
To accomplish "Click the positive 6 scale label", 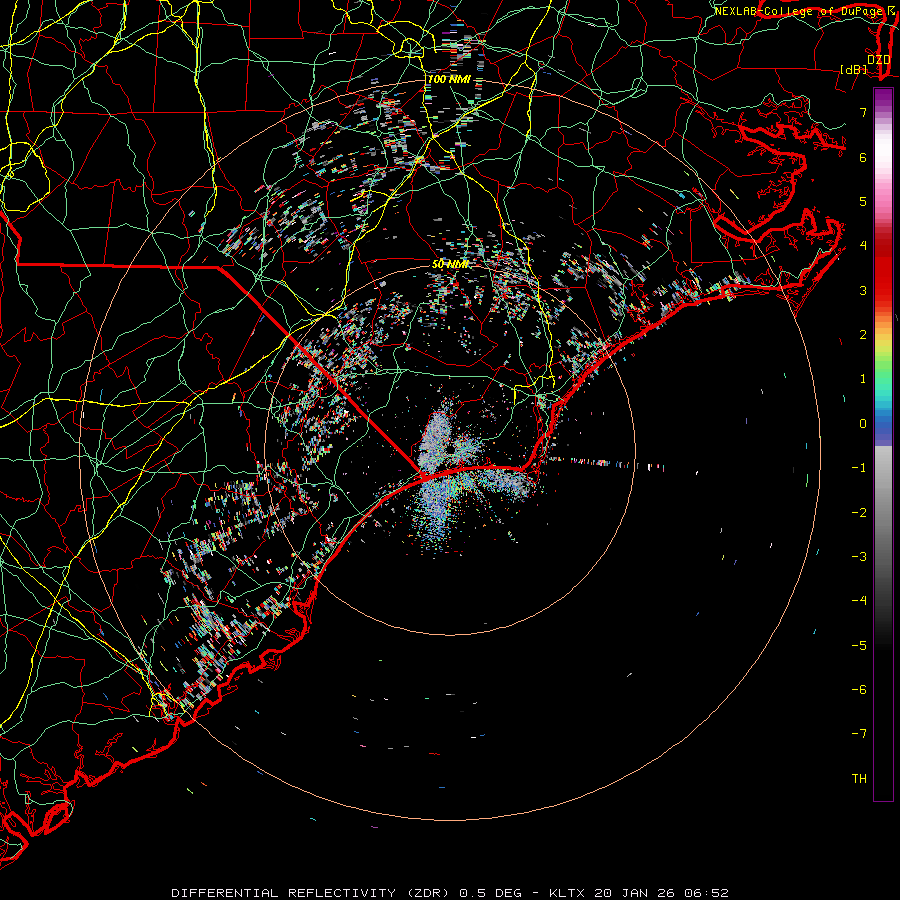I will (x=863, y=157).
